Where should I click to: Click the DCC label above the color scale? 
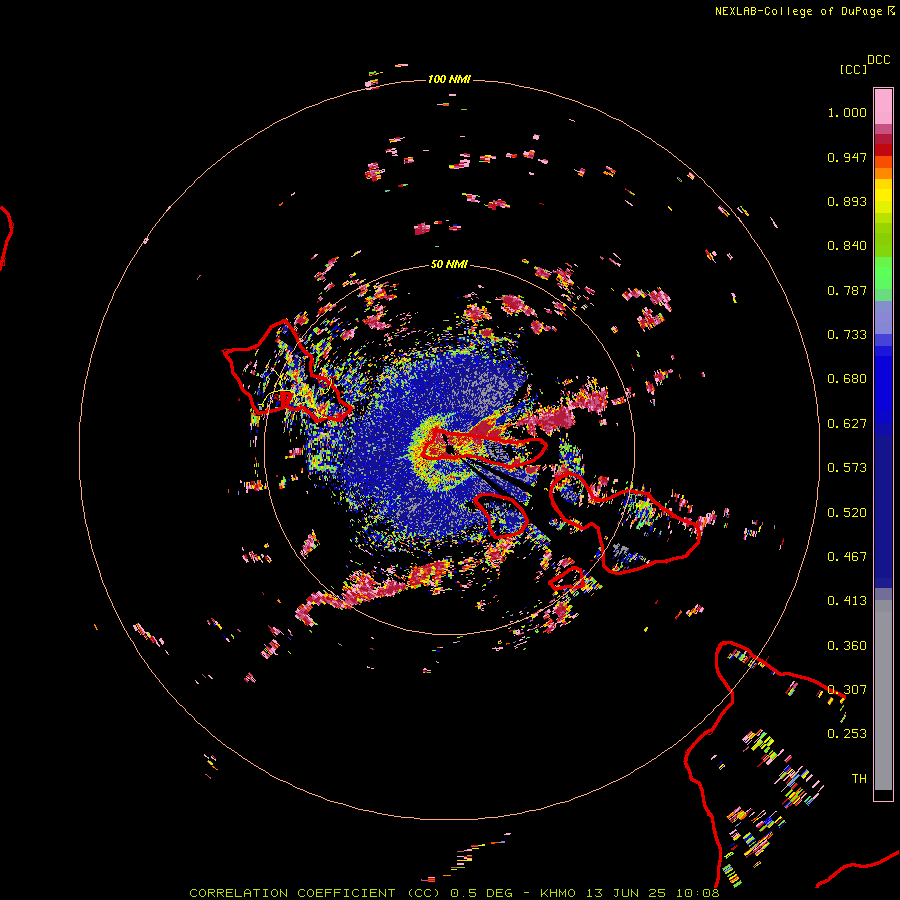pos(878,60)
